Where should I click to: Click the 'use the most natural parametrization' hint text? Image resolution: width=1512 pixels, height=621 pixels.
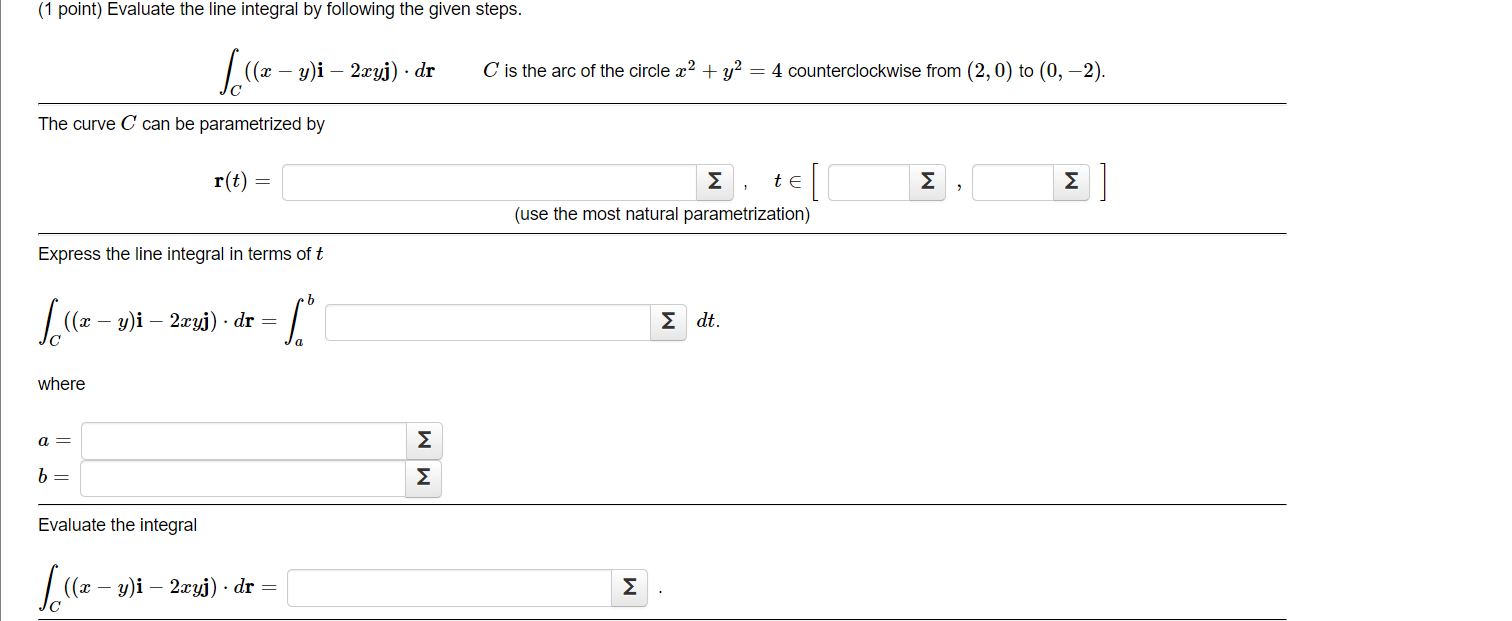660,213
